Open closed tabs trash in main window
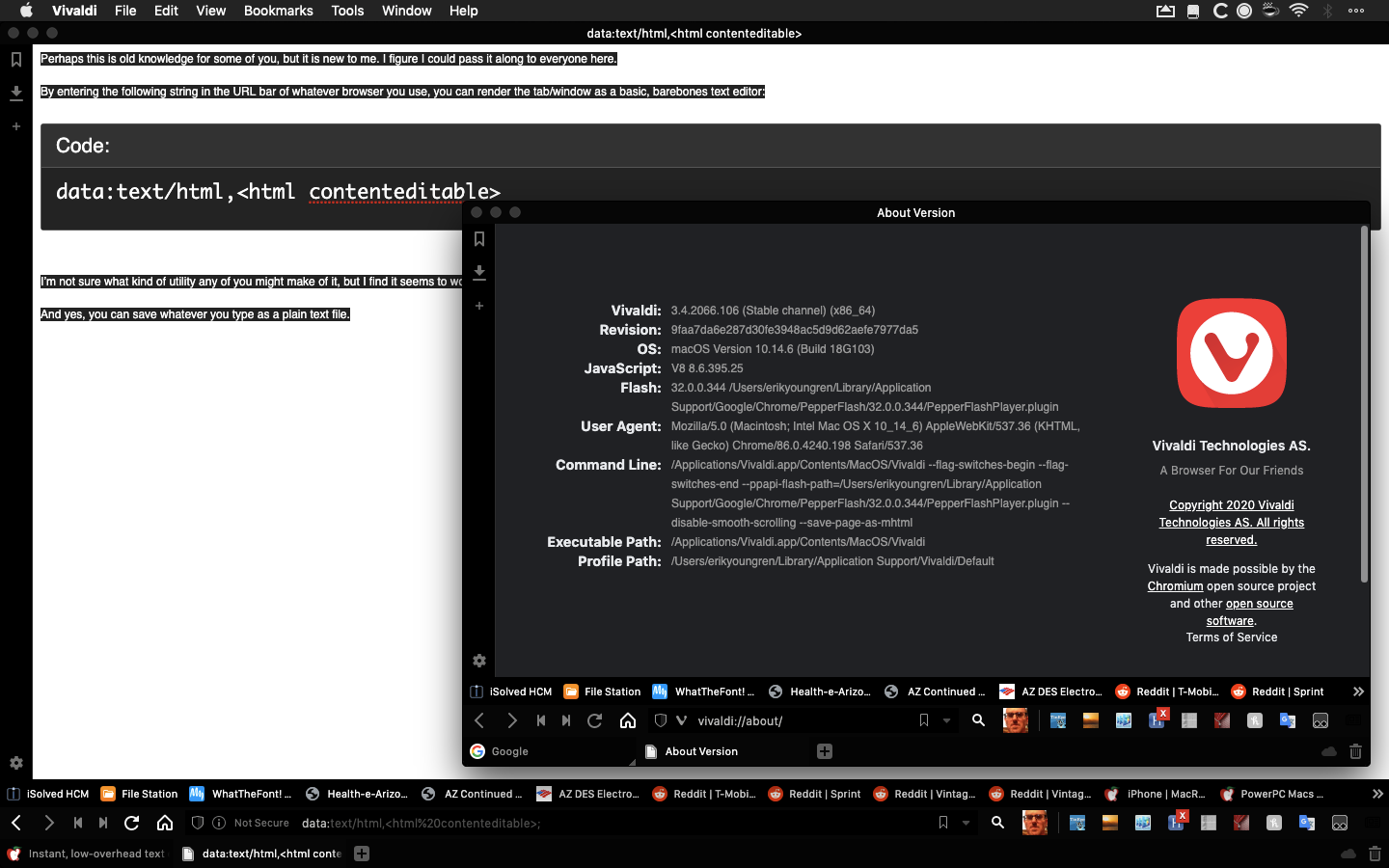Viewport: 1389px width, 868px height. point(1375,854)
